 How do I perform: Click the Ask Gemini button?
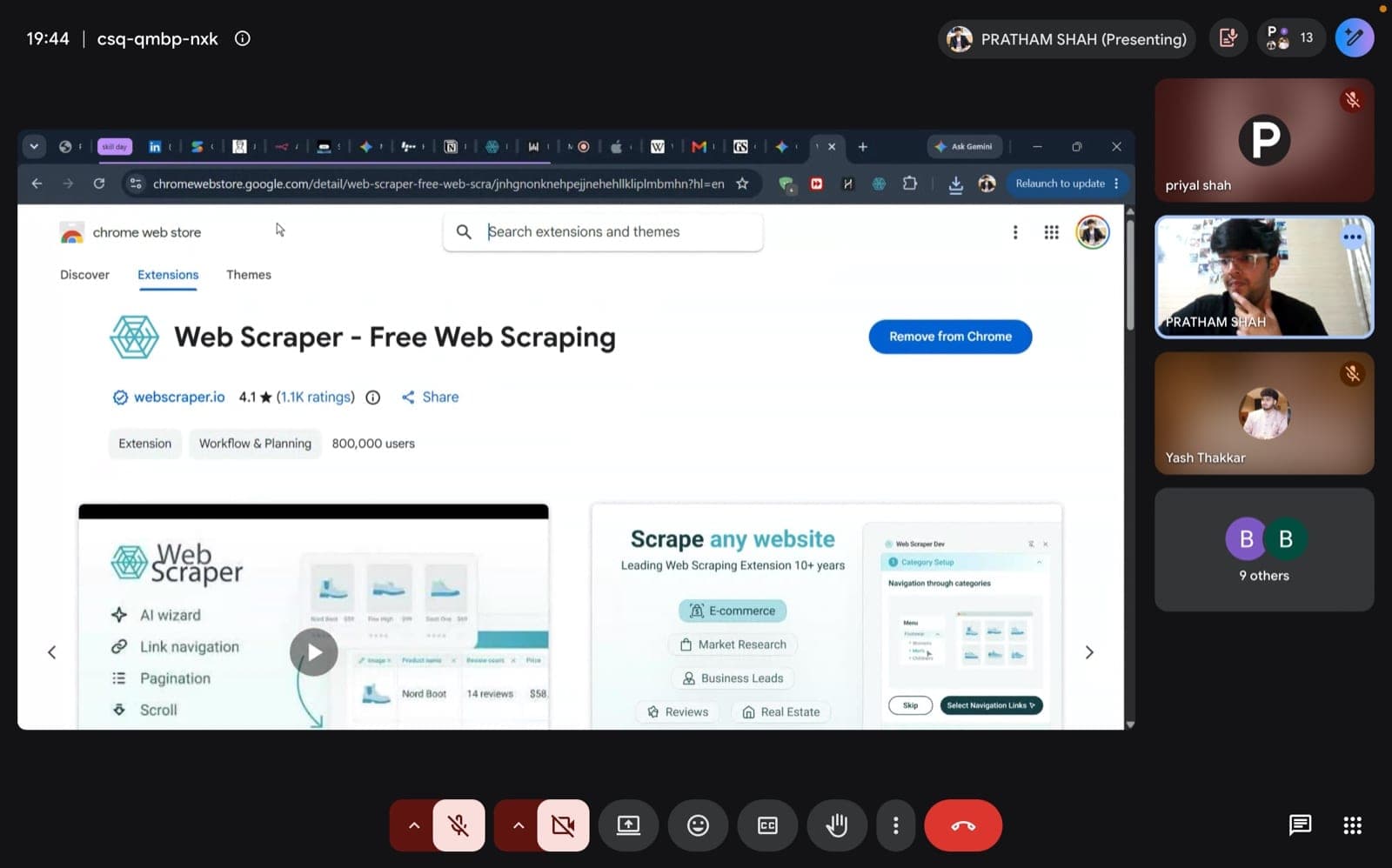tap(964, 147)
